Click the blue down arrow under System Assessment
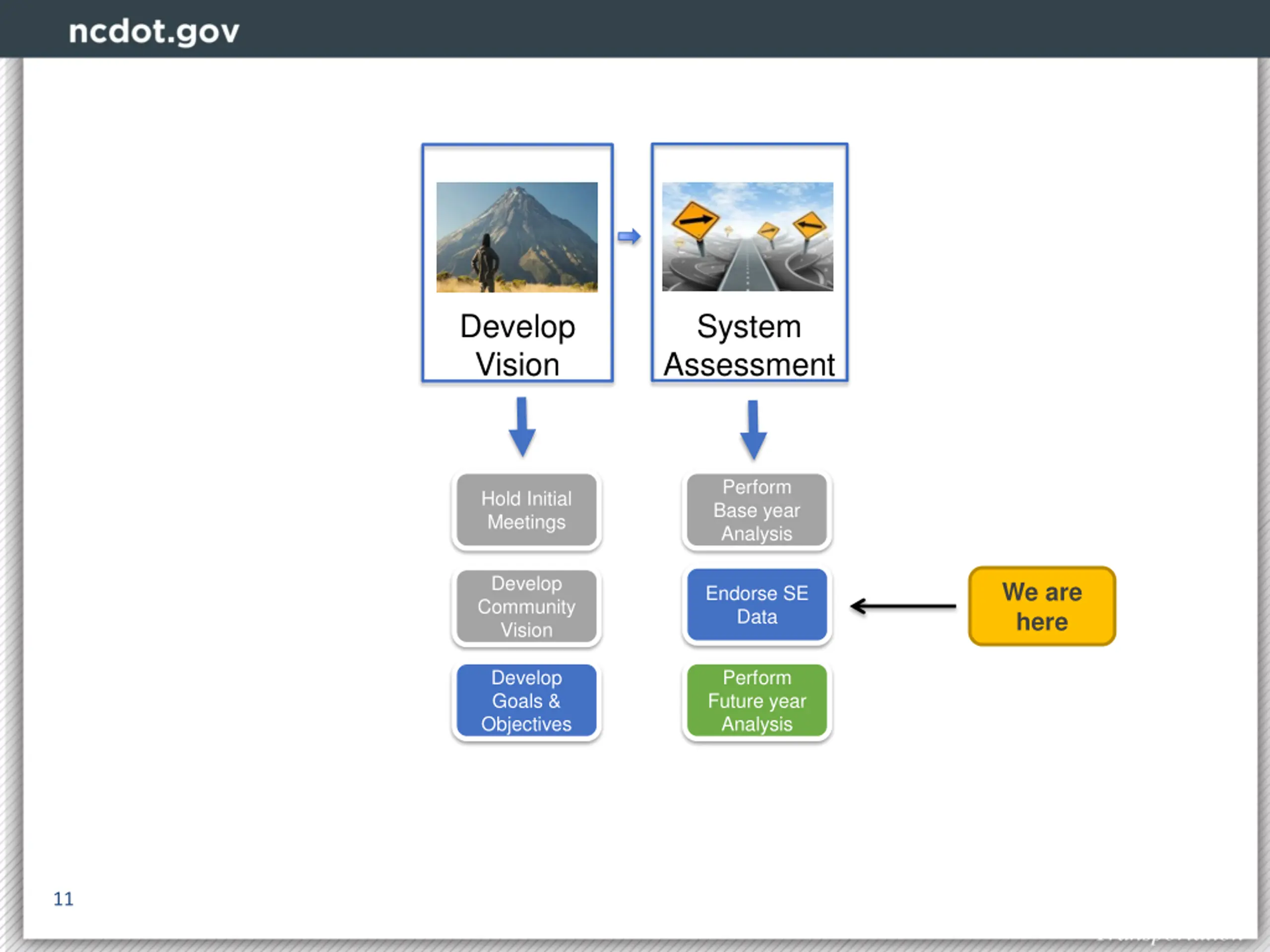This screenshot has width=1270, height=952. pyautogui.click(x=753, y=430)
